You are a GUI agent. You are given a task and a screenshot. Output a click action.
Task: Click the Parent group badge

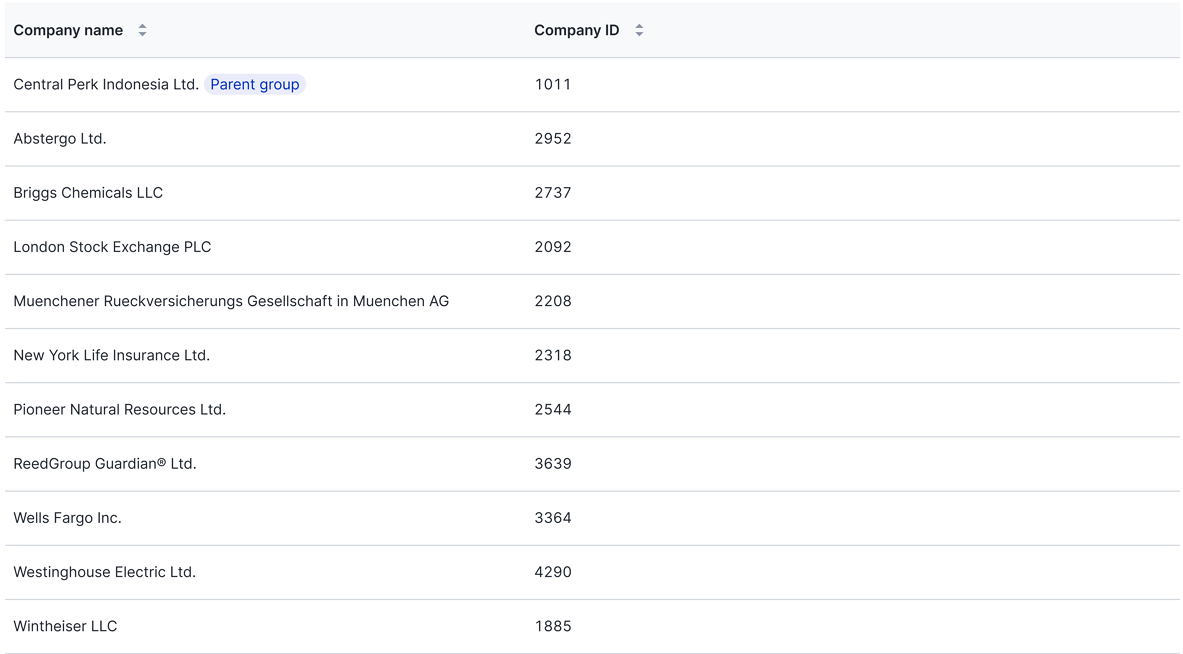click(x=255, y=84)
